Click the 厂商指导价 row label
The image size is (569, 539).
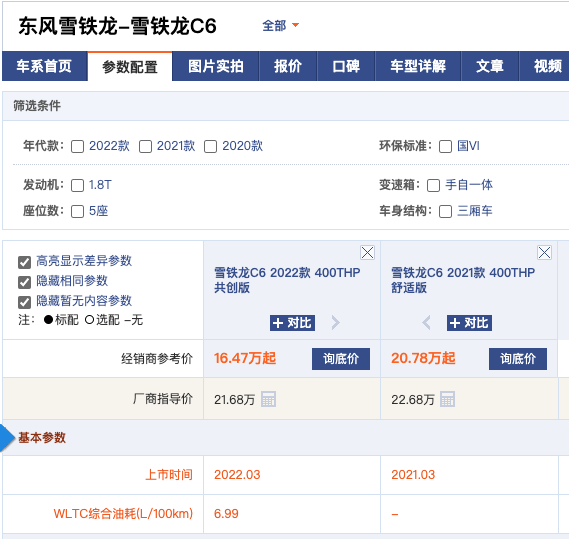tap(163, 399)
